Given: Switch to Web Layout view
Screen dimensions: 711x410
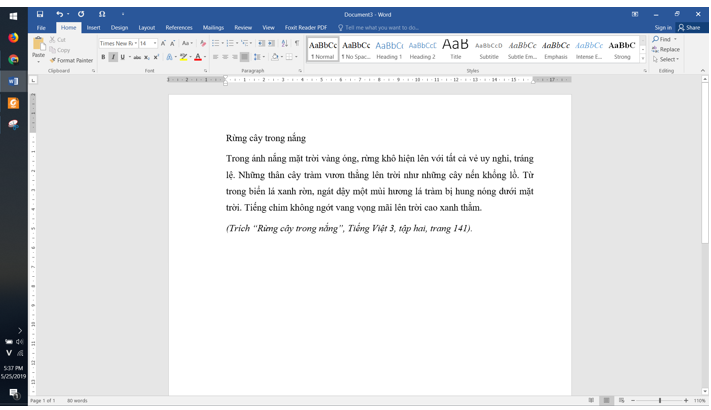Looking at the screenshot, I should pyautogui.click(x=622, y=400).
